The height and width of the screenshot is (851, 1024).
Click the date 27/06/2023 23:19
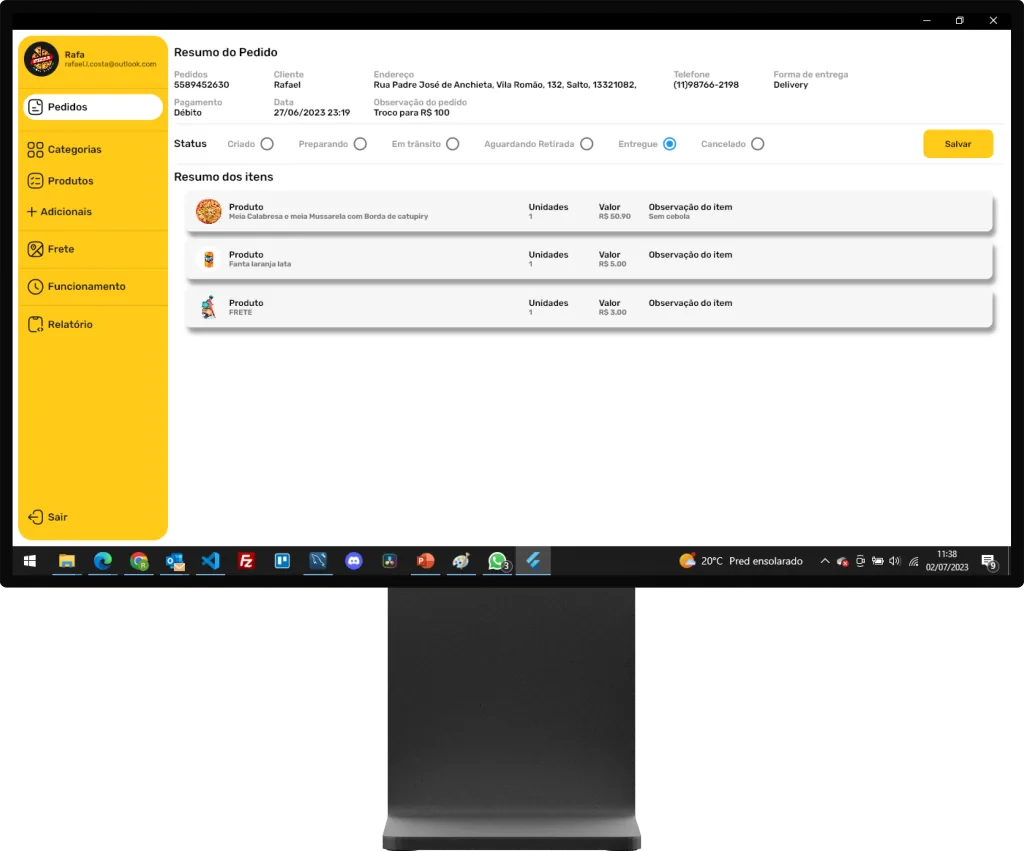pyautogui.click(x=312, y=112)
